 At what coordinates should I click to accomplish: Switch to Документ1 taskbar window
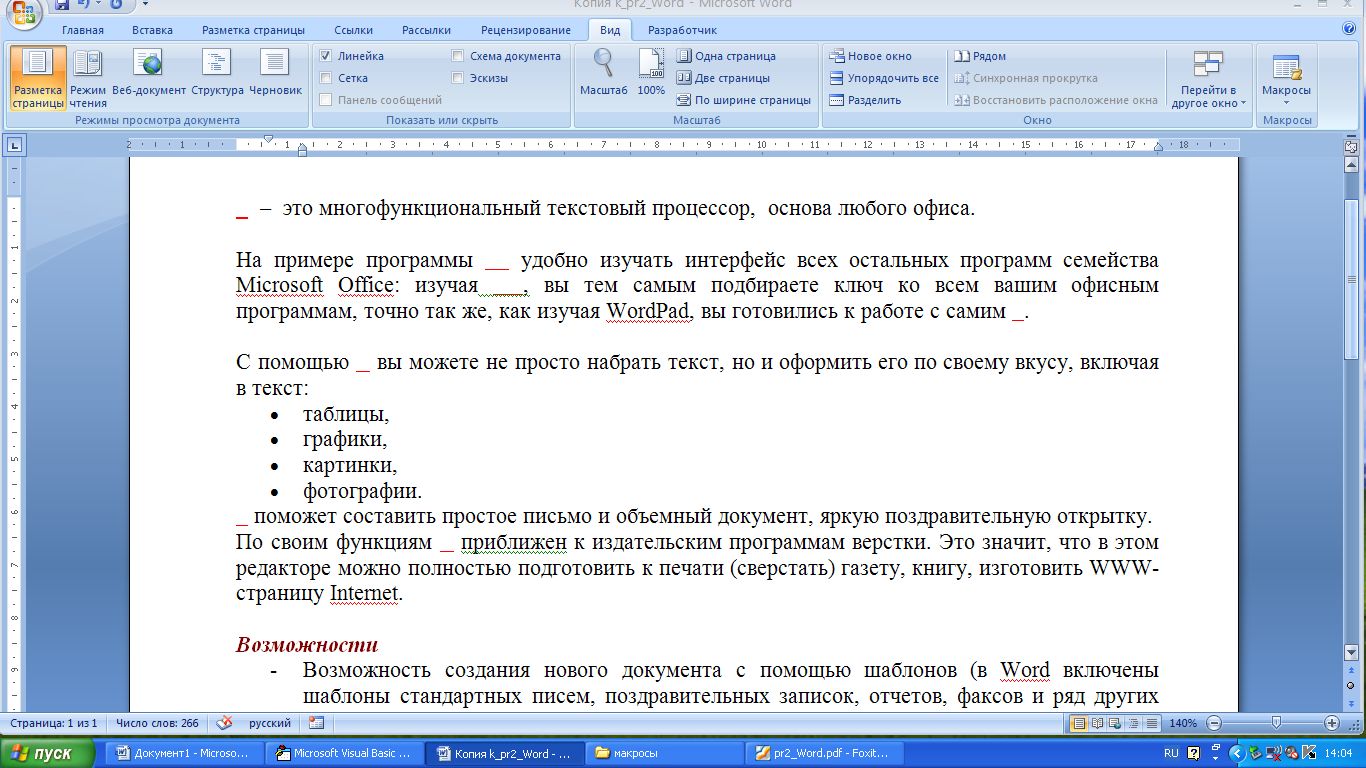(x=182, y=753)
